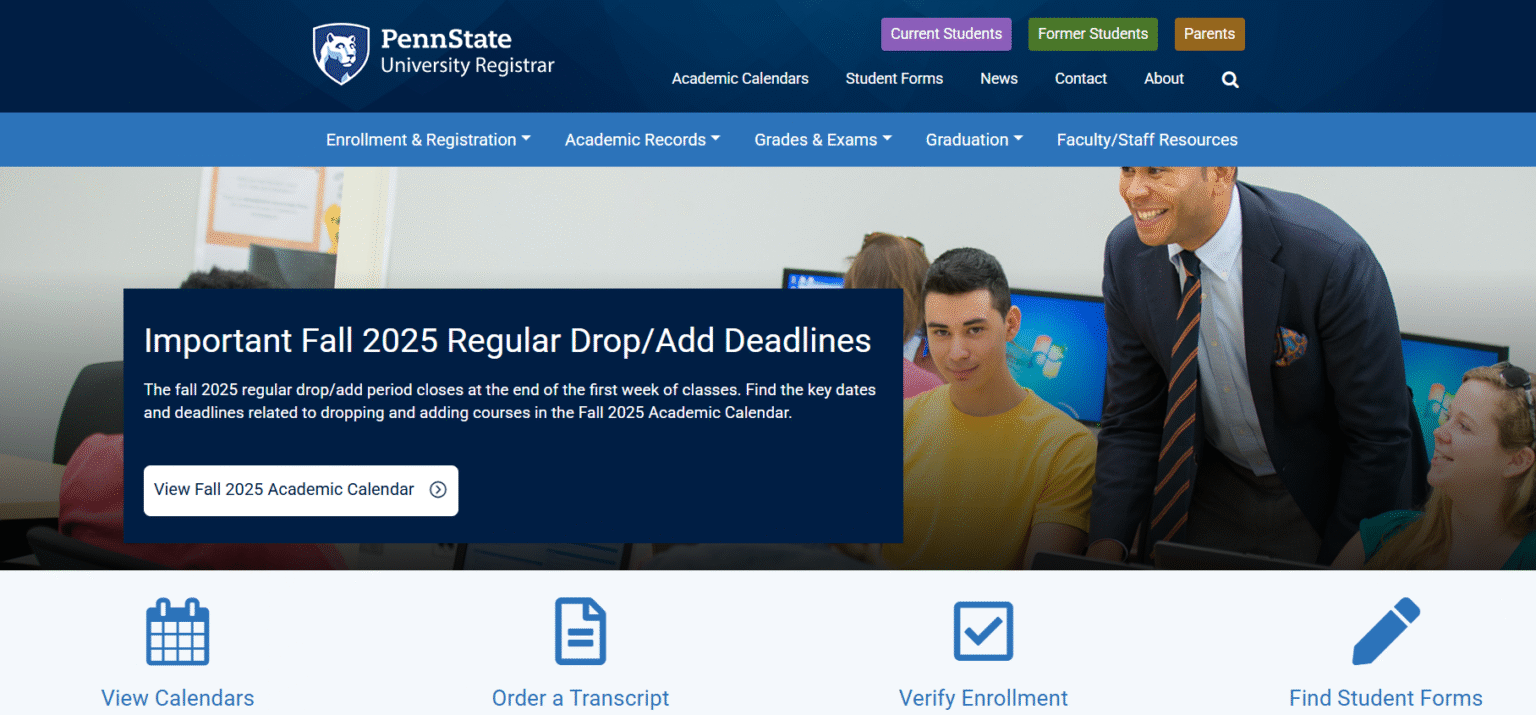1536x715 pixels.
Task: Click the document icon above Order a Transcript
Action: coord(580,631)
